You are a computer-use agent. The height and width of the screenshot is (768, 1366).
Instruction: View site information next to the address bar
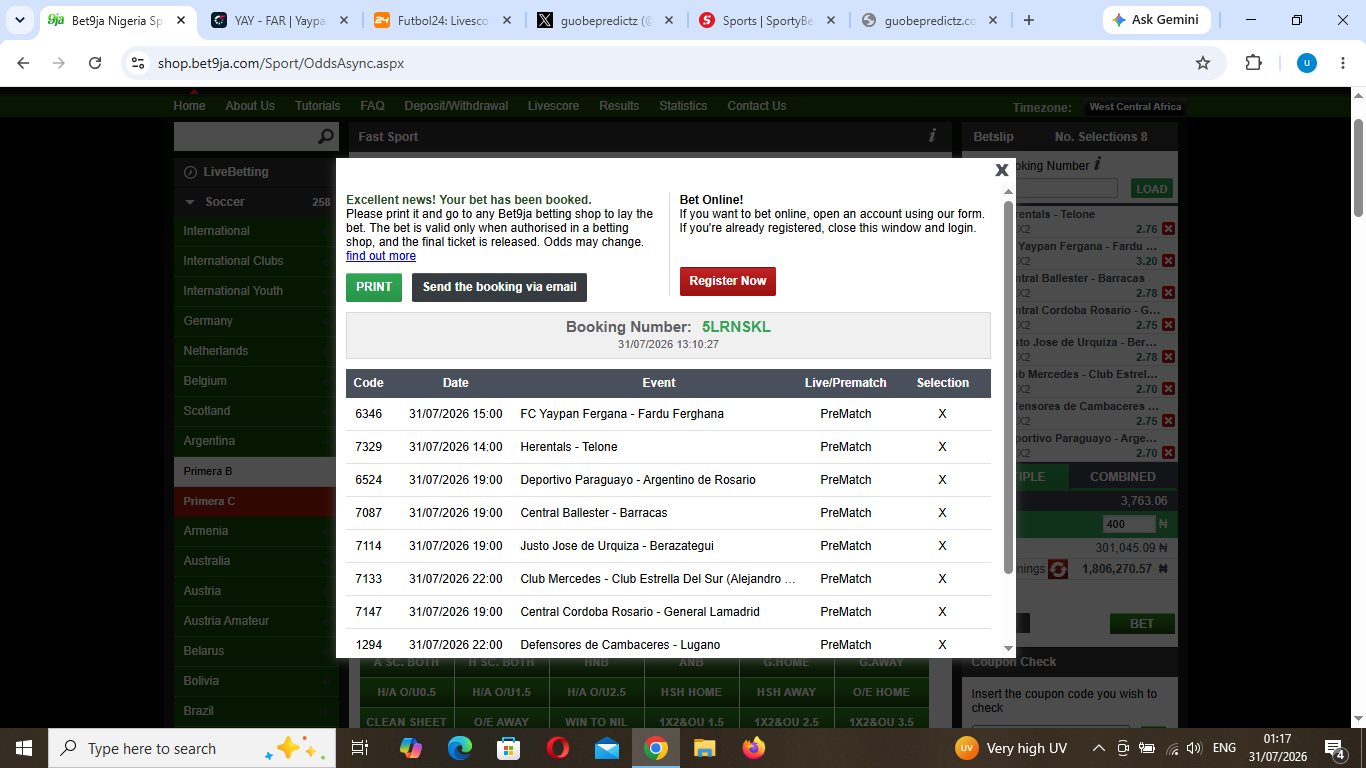click(x=138, y=63)
